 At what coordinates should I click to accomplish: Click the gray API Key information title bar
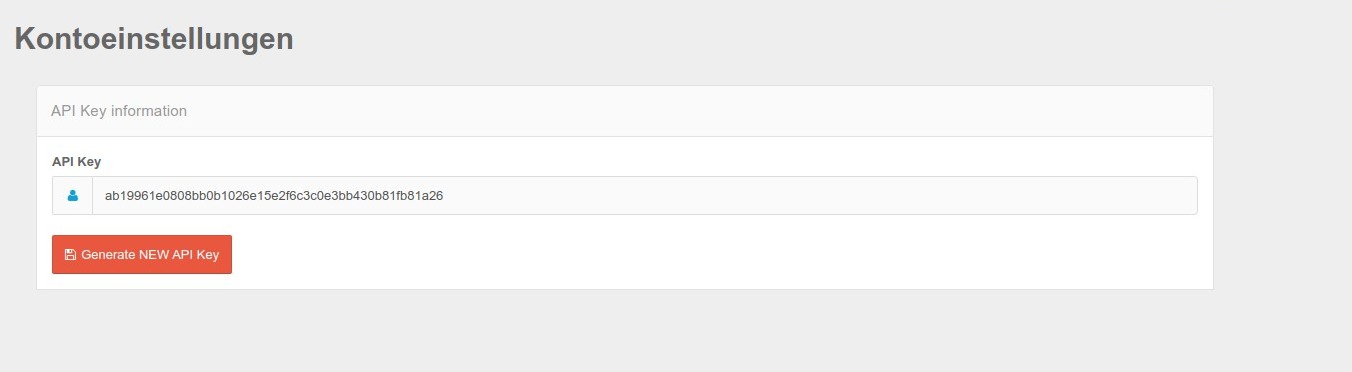coord(625,111)
